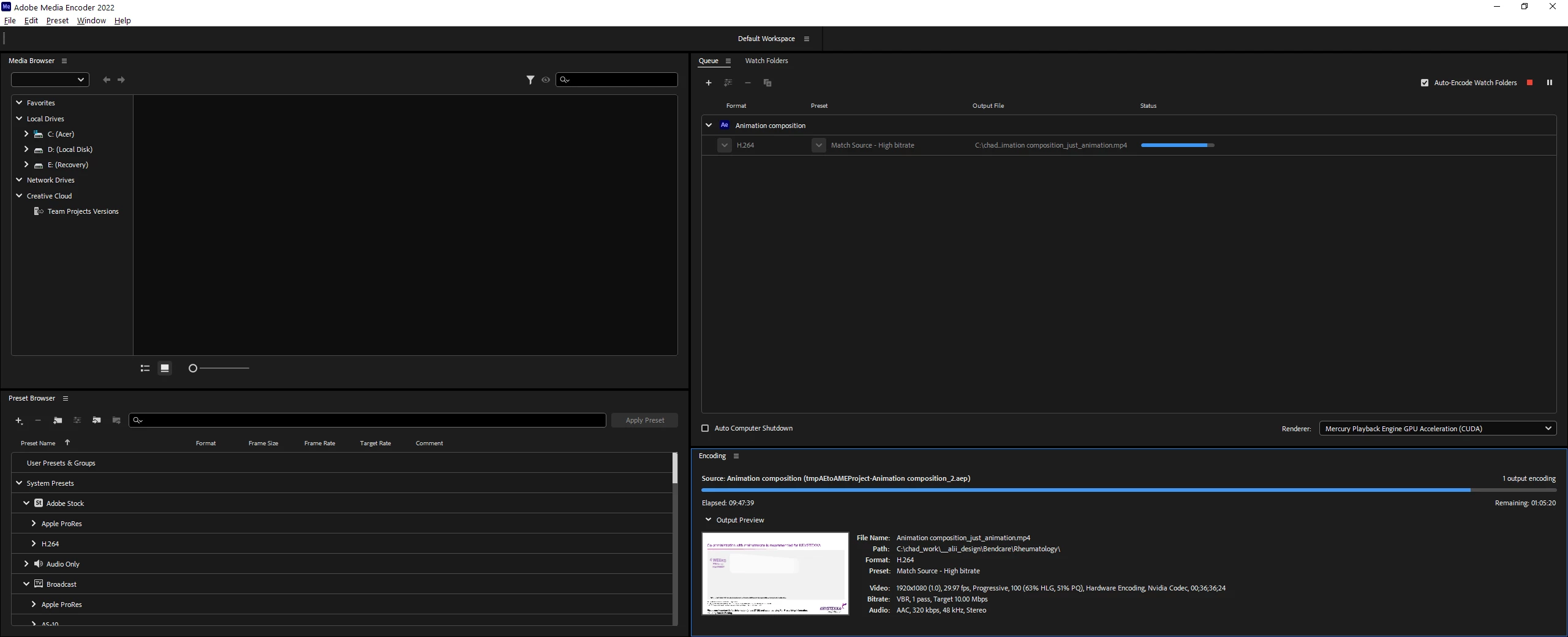Viewport: 1568px width, 637px height.
Task: Click the After Effects icon beside Animation composition
Action: click(x=725, y=125)
